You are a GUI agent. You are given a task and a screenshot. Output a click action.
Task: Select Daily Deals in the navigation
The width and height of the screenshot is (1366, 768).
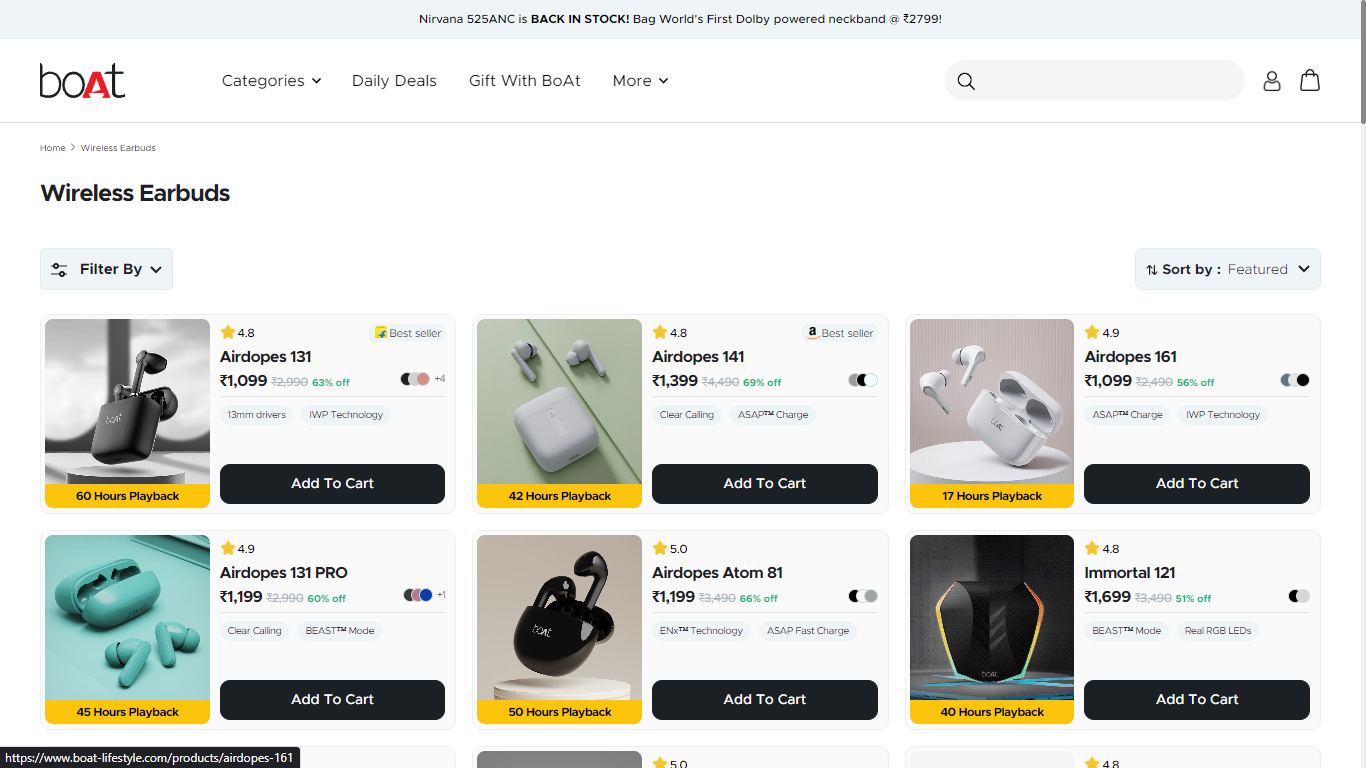(394, 81)
